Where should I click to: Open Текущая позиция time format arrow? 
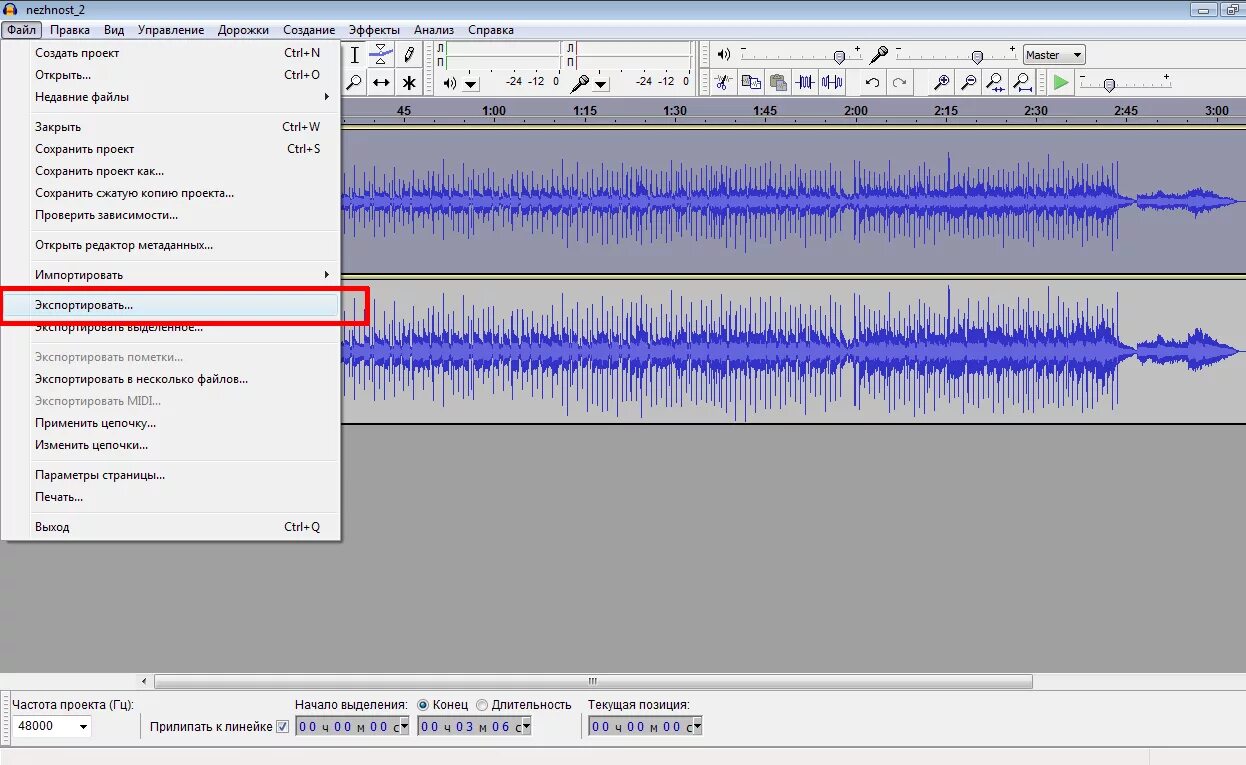(697, 727)
